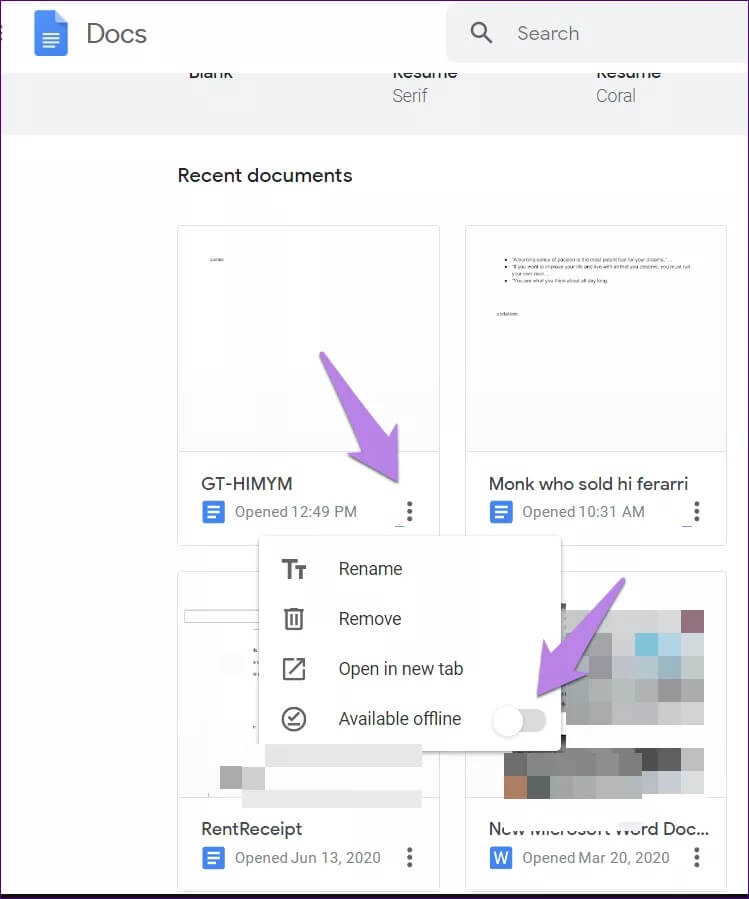The image size is (749, 899).
Task: Choose Rename from the context menu
Action: (x=409, y=569)
